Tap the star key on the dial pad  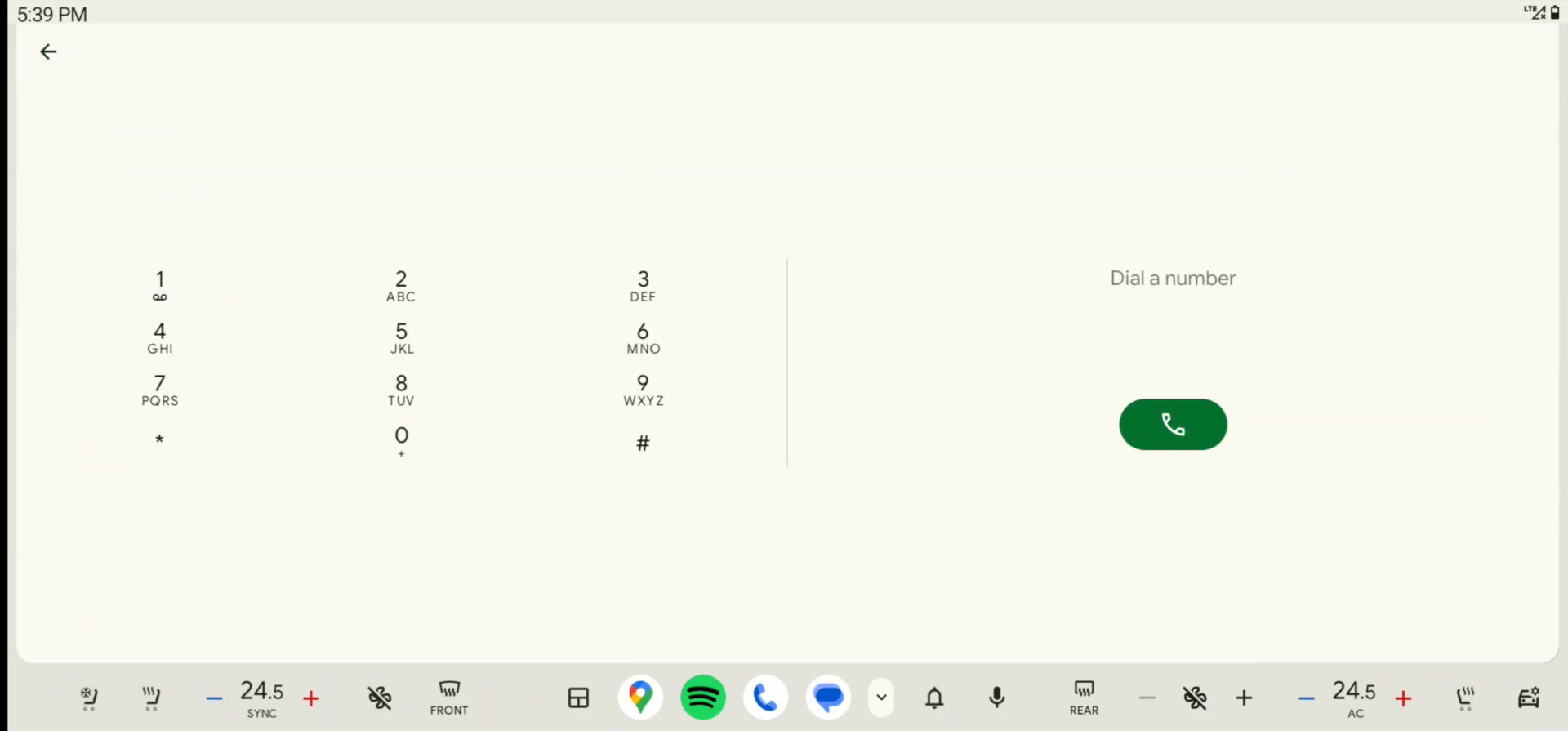(x=160, y=440)
